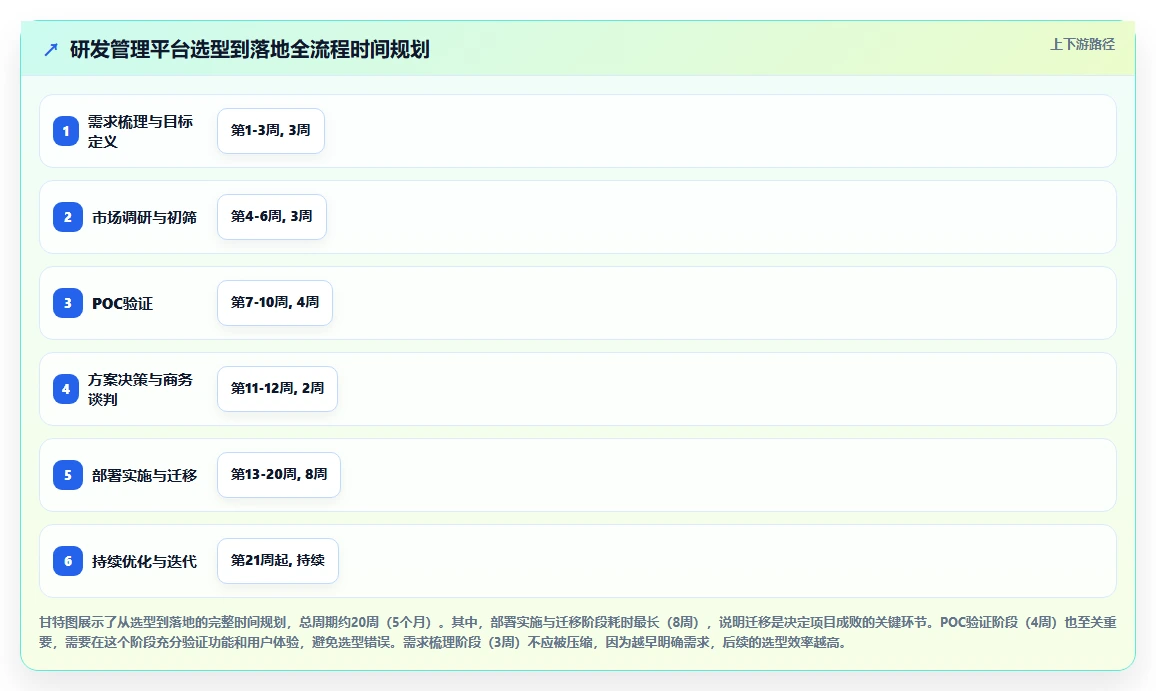The width and height of the screenshot is (1156, 691).
Task: Select the 部署实施与迁移 step label
Action: point(144,476)
